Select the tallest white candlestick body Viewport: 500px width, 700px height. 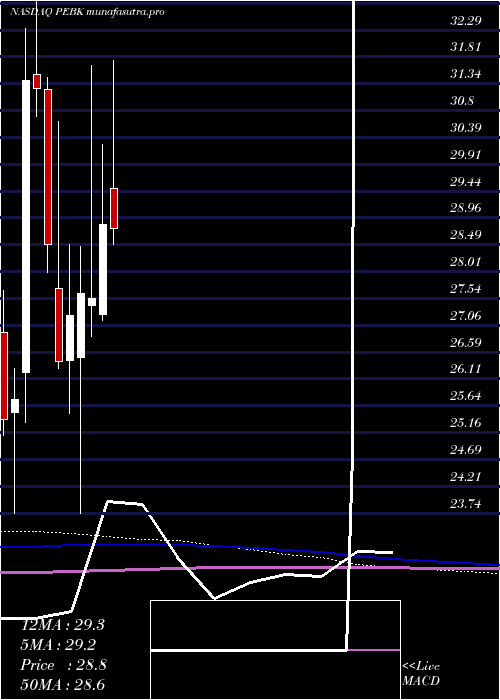(x=26, y=226)
